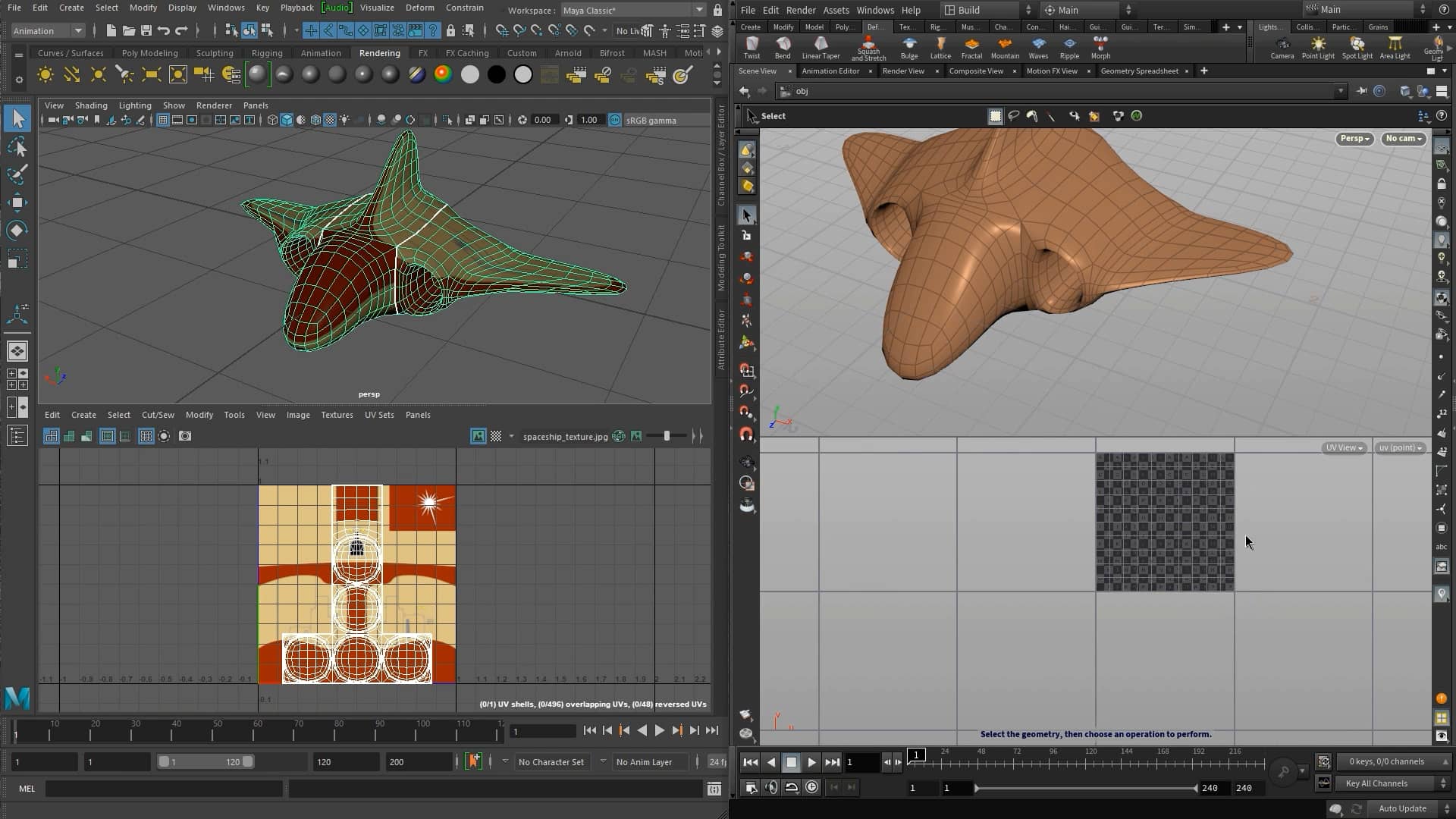The height and width of the screenshot is (819, 1456).
Task: Select the Twist deformer on Houdini's Def shelf
Action: 752,47
